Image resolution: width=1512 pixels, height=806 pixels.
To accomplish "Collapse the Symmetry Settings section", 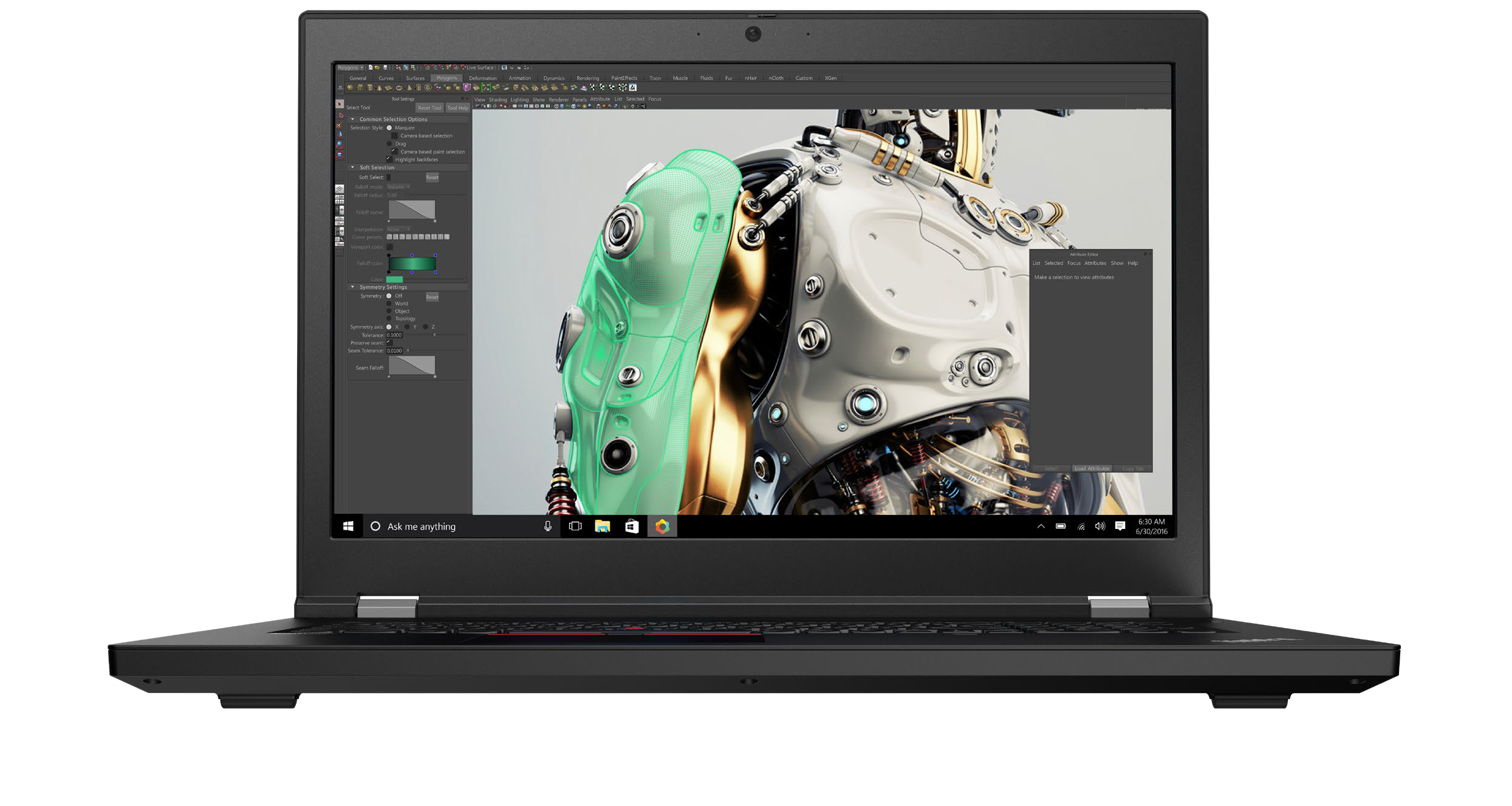I will (x=352, y=287).
